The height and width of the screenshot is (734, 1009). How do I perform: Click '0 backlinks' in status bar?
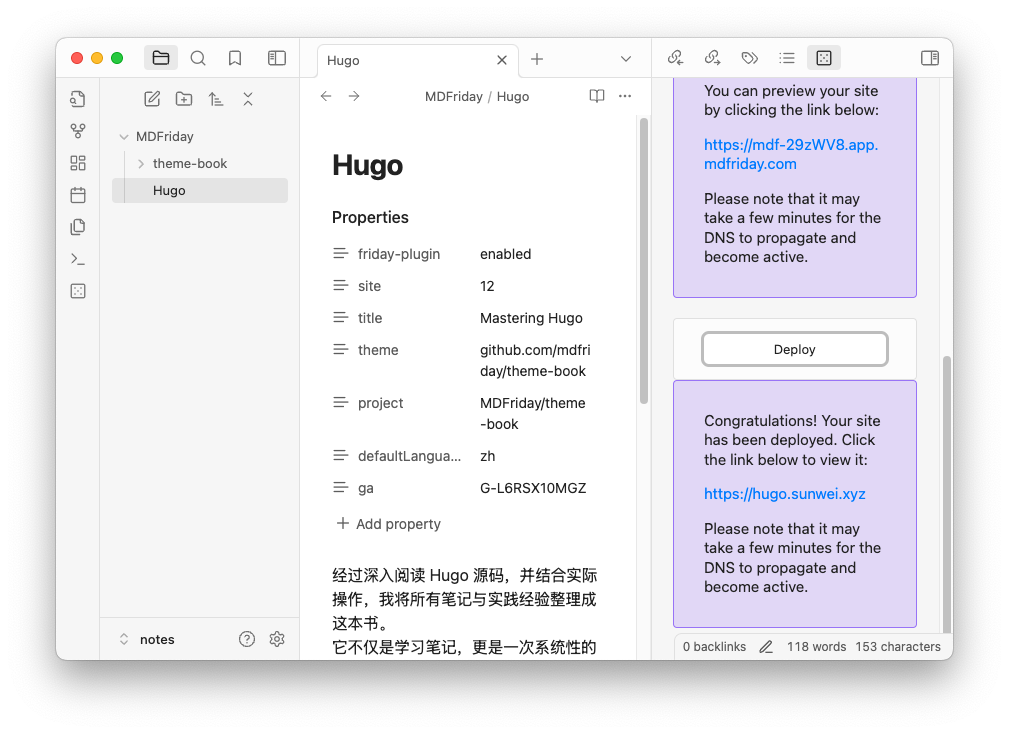point(714,647)
